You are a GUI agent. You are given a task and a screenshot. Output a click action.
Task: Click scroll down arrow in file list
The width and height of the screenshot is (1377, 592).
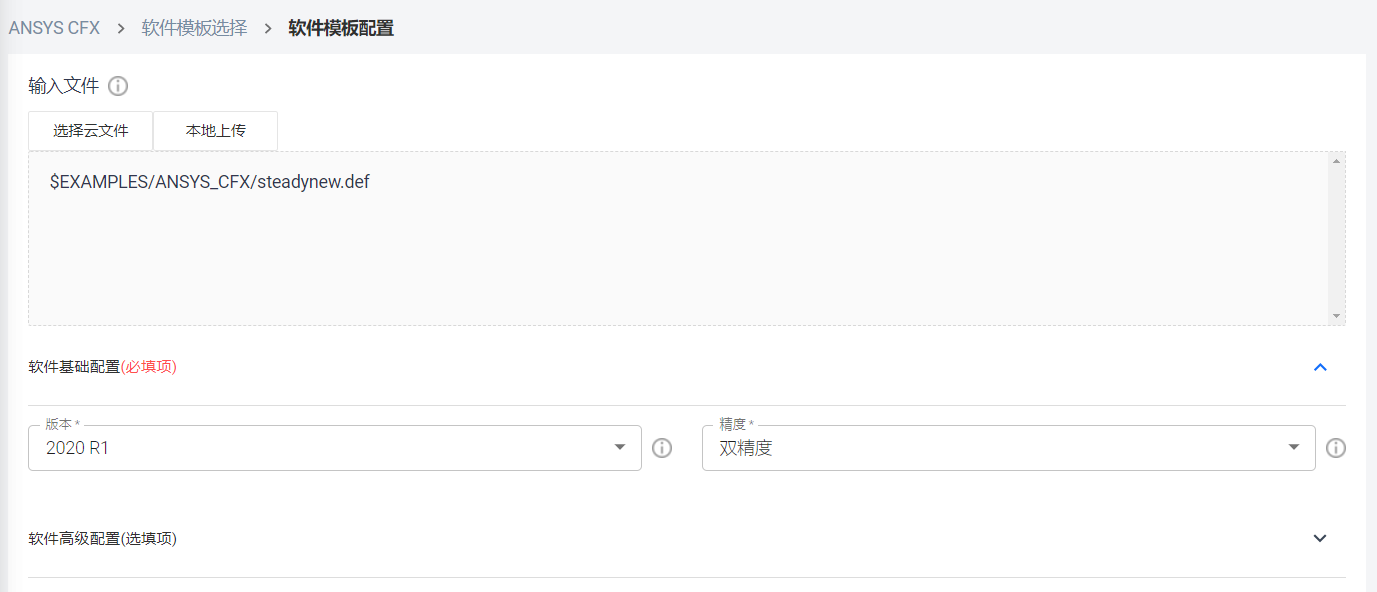1337,316
